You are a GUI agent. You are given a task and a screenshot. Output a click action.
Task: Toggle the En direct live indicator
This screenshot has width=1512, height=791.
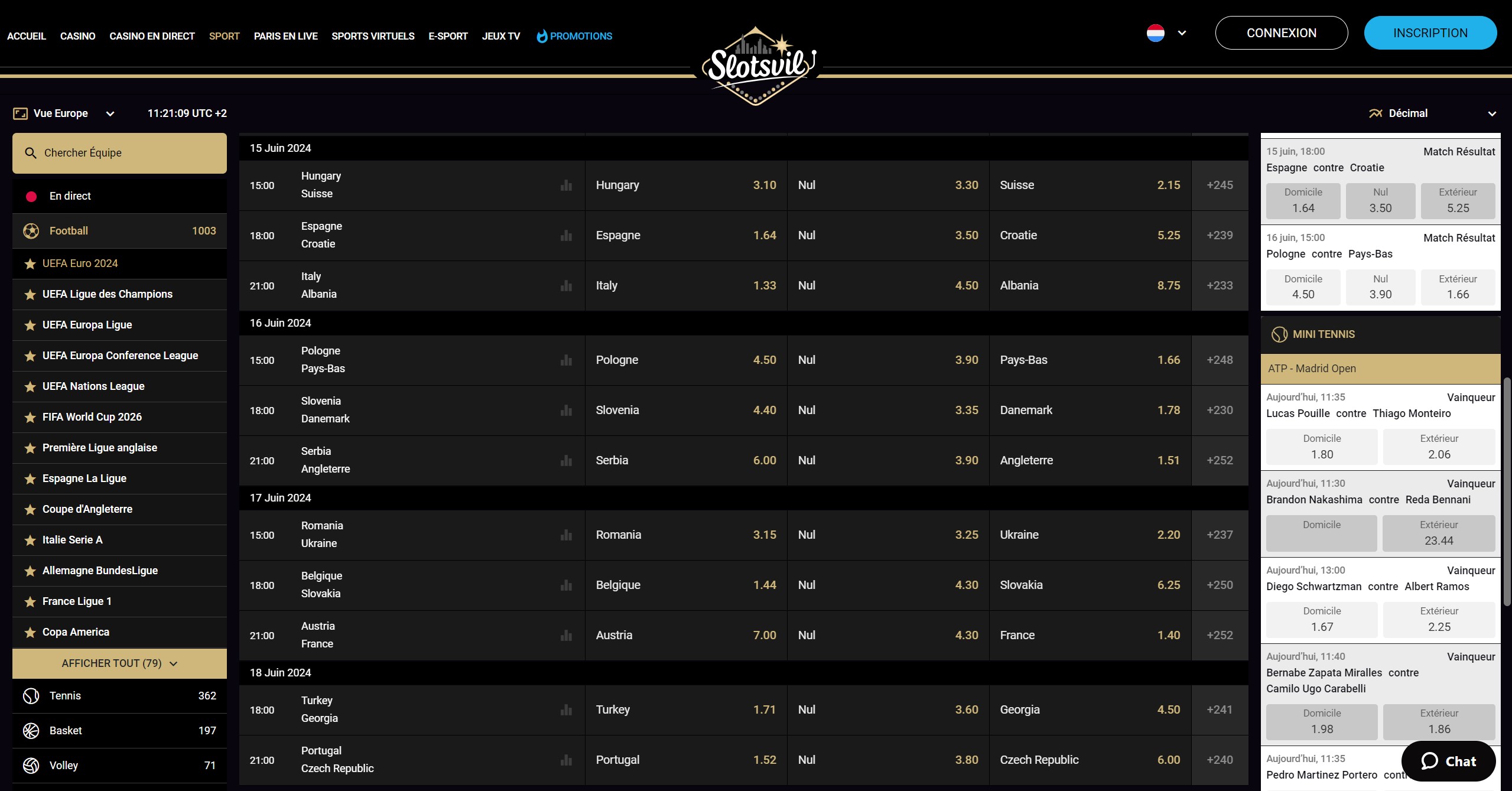pyautogui.click(x=31, y=196)
